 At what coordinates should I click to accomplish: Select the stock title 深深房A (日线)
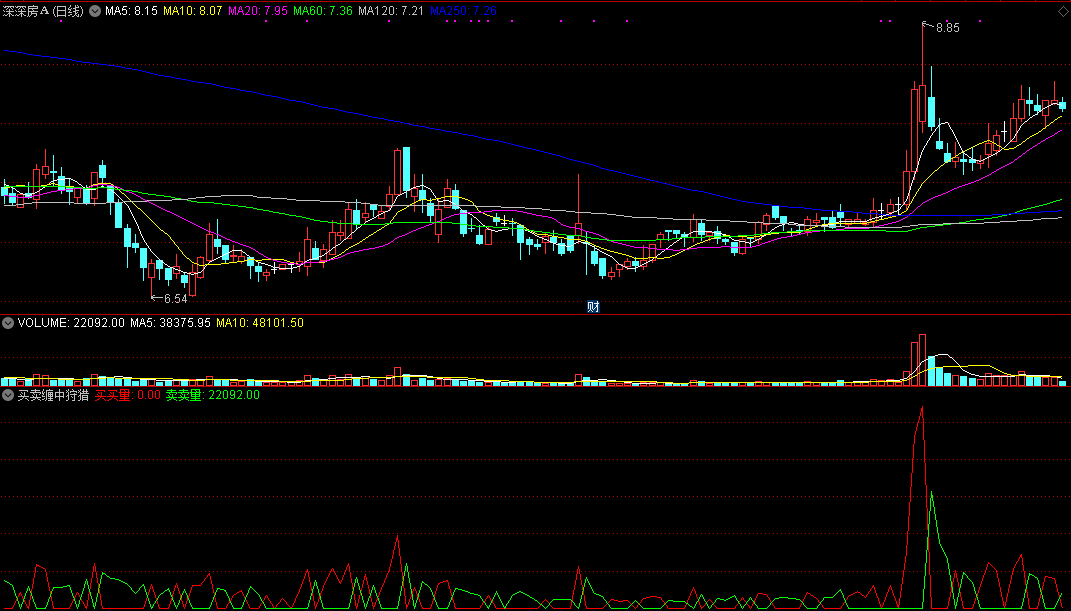43,11
